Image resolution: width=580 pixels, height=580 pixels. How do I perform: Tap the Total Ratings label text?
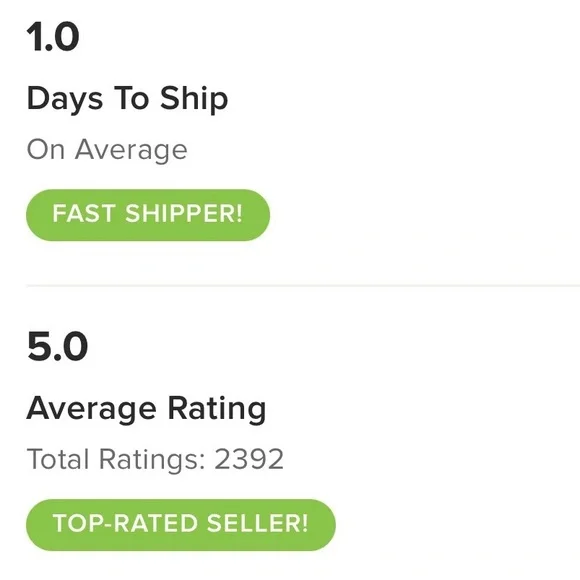coord(116,459)
